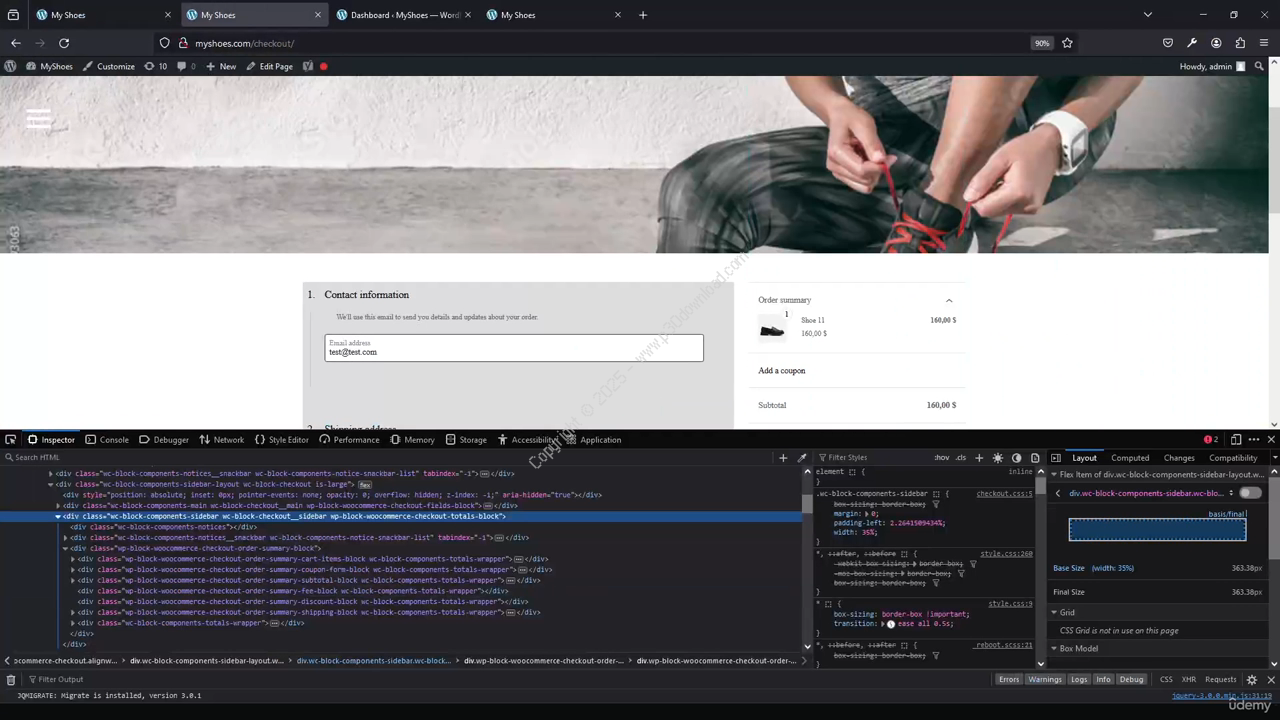Click Add a coupon link
This screenshot has height=720, width=1280.
point(781,371)
